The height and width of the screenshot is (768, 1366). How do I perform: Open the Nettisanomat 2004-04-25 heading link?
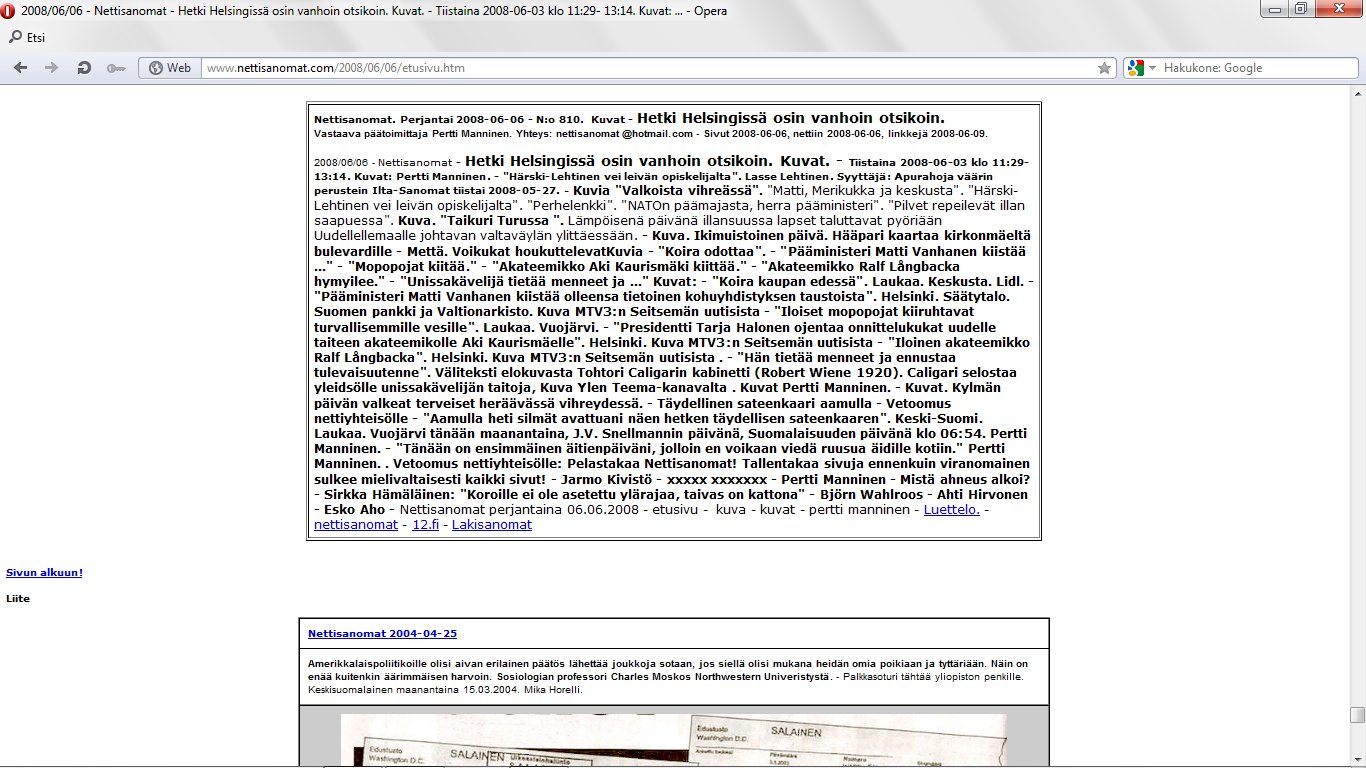(x=382, y=634)
